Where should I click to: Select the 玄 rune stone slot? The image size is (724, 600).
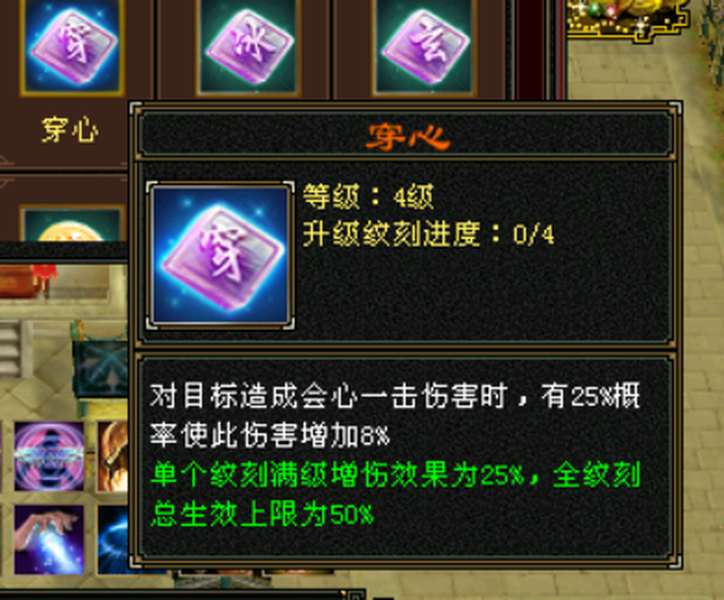[x=424, y=46]
